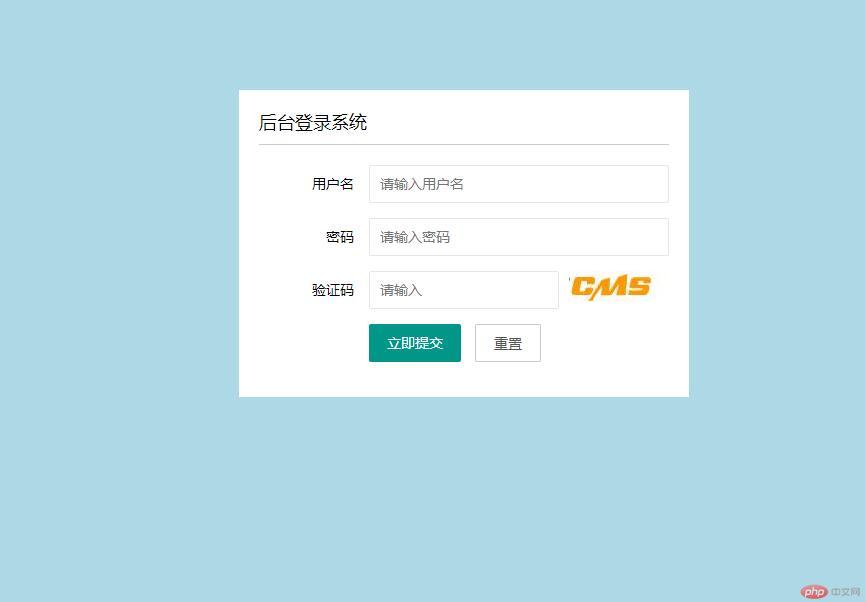
Task: Click the divider line under the heading
Action: click(463, 145)
